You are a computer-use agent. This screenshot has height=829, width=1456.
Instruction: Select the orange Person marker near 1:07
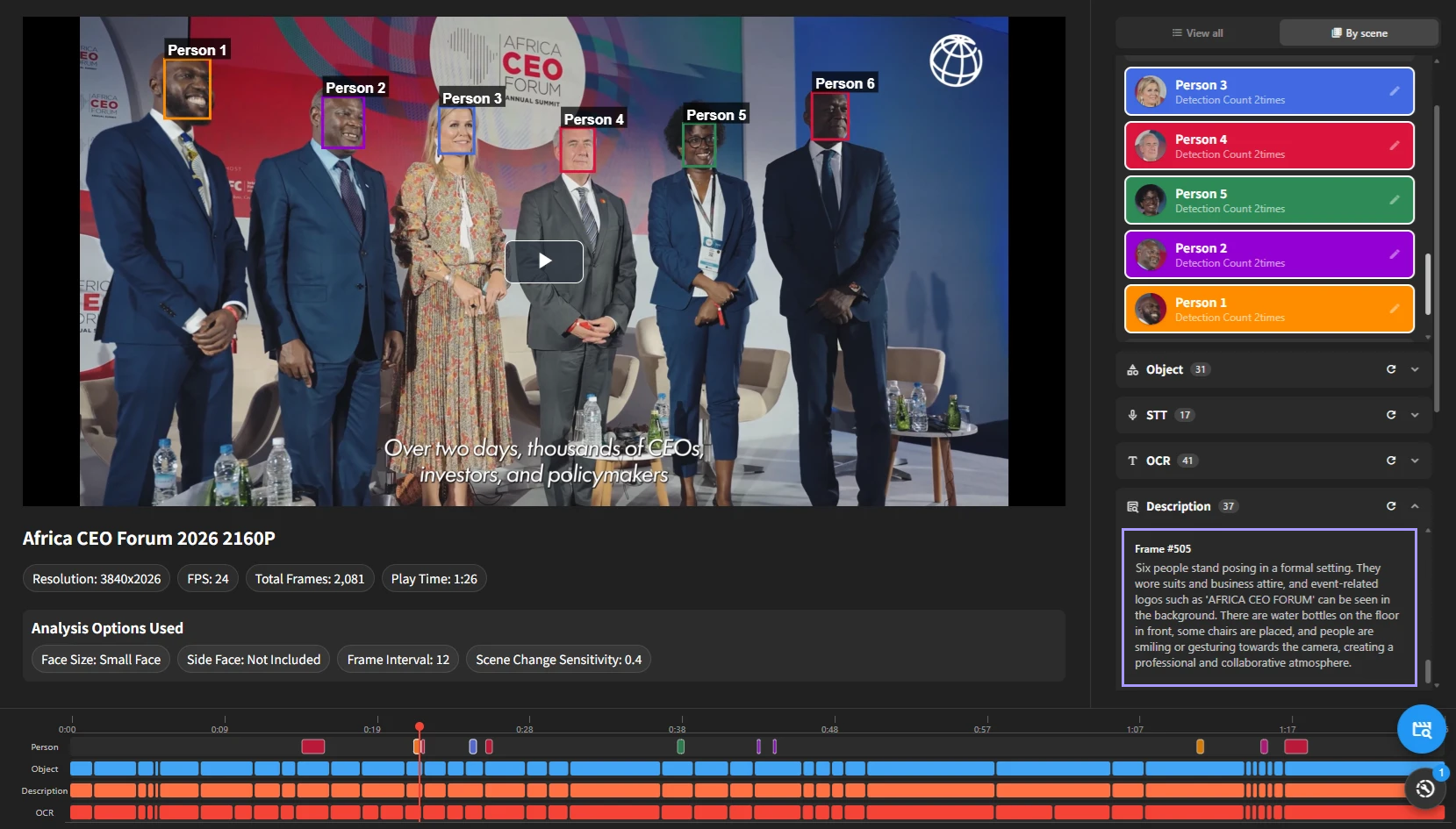(x=1200, y=747)
